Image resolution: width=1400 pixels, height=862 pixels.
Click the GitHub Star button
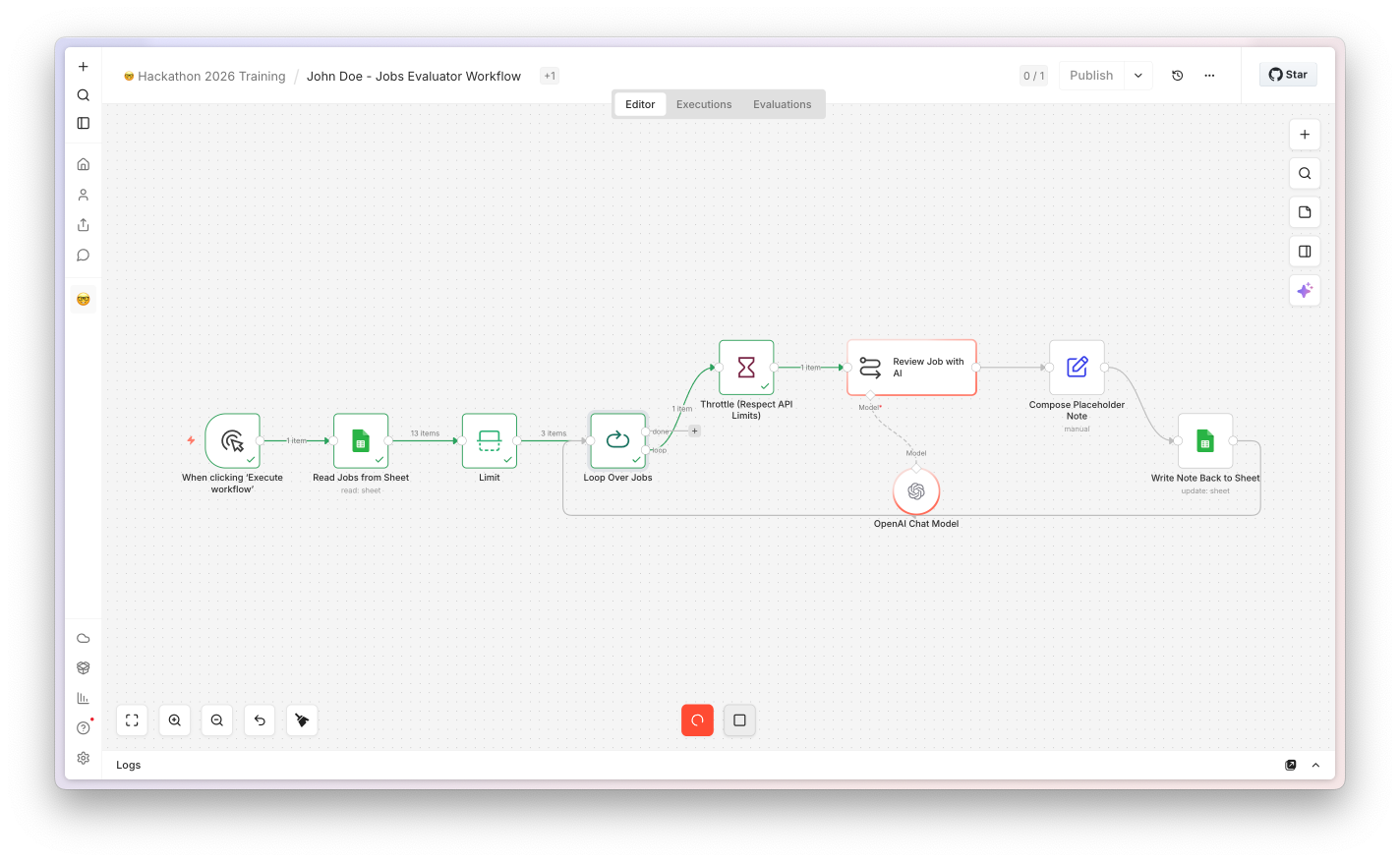tap(1288, 75)
